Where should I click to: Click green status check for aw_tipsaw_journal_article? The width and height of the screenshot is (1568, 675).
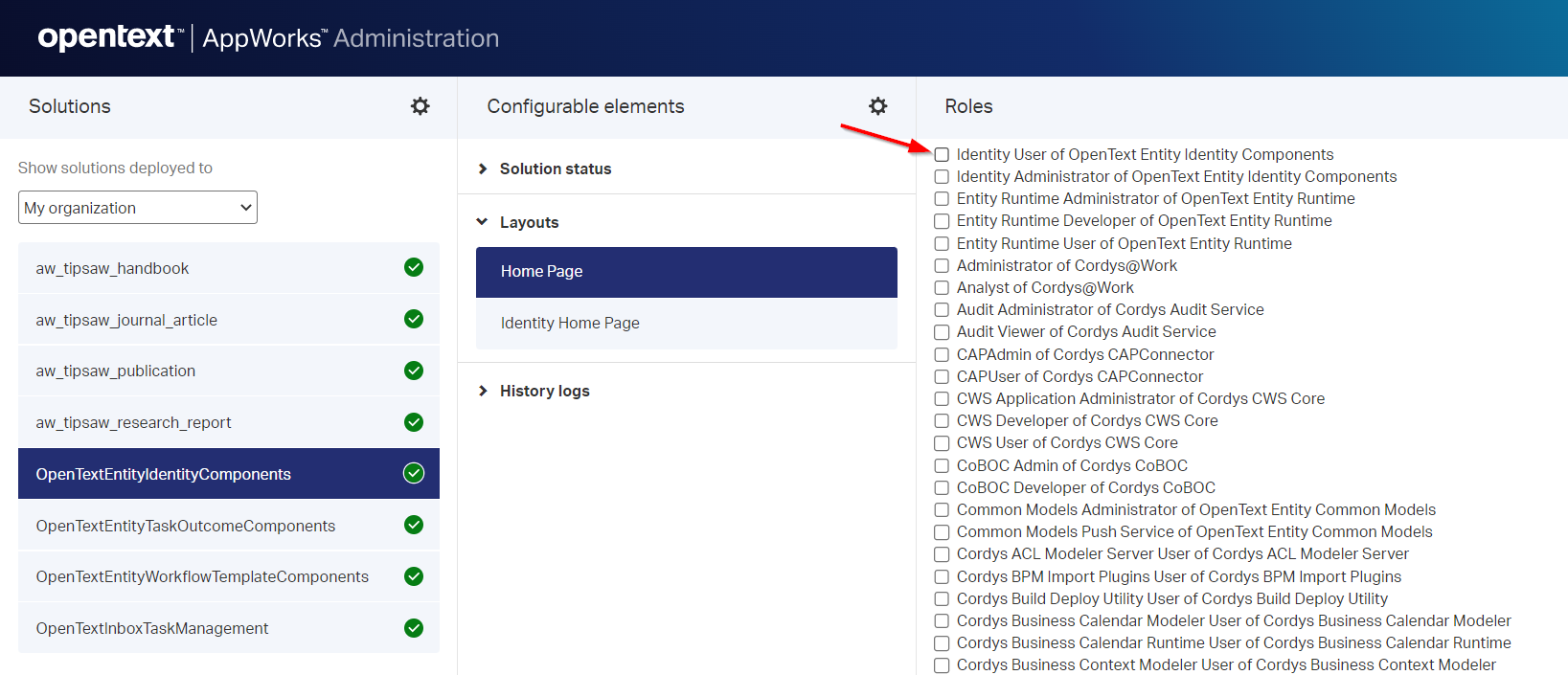[414, 319]
